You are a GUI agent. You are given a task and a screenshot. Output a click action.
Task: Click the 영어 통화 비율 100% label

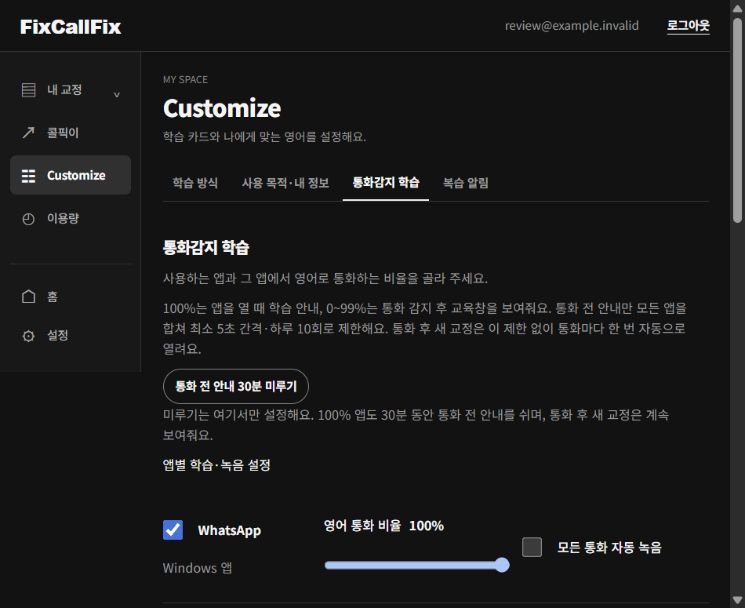click(x=383, y=526)
